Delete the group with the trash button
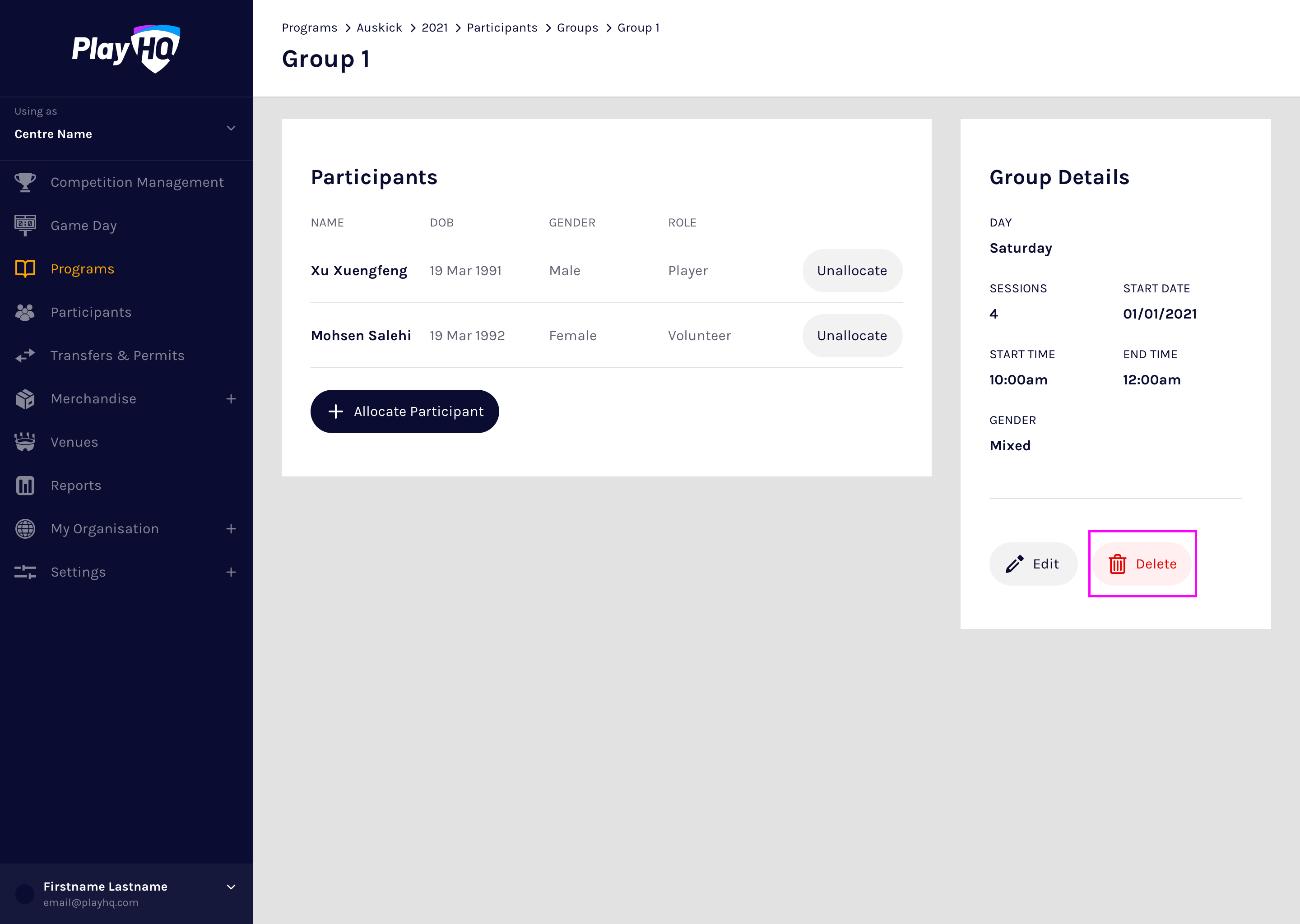This screenshot has height=924, width=1300. [1142, 564]
